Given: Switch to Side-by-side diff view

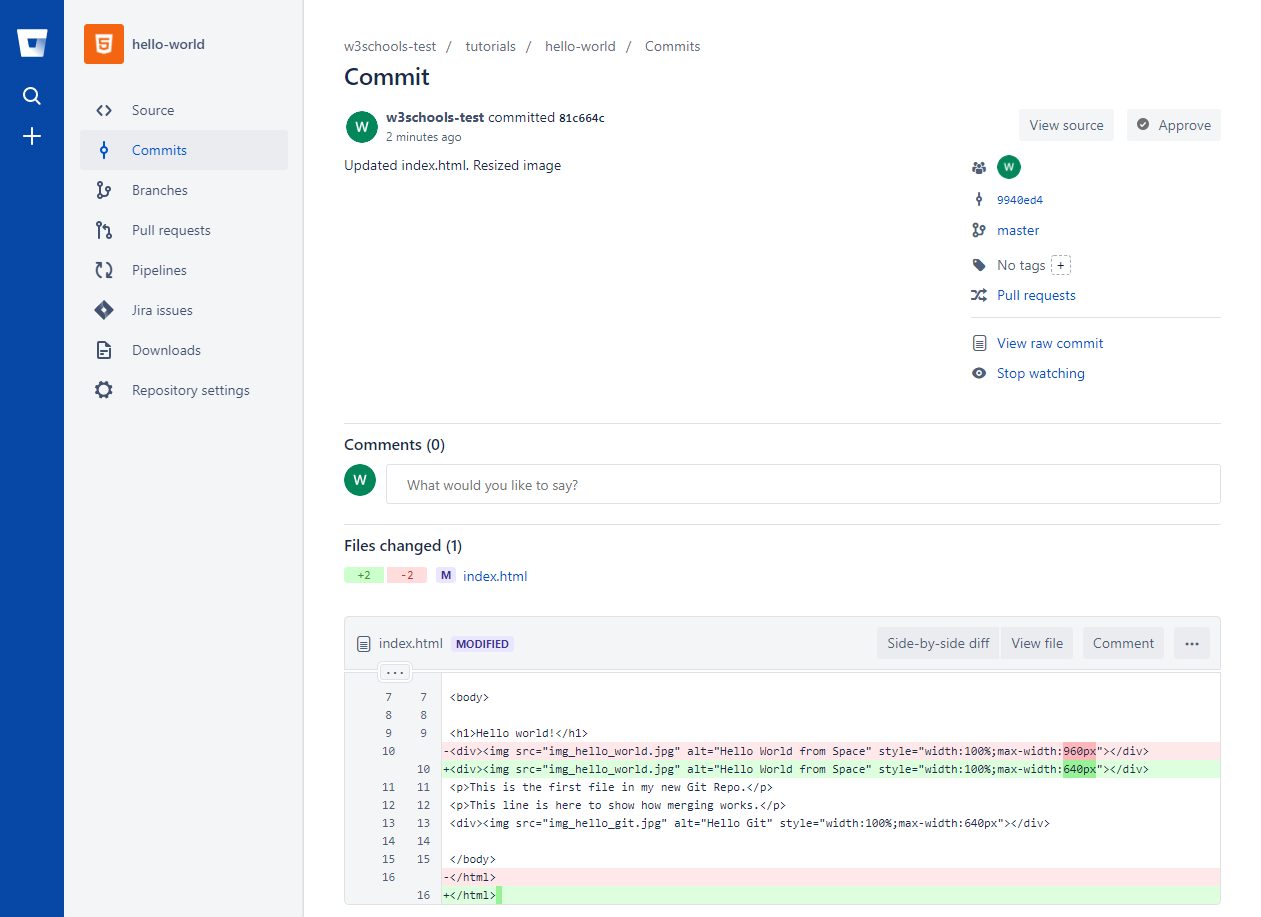Looking at the screenshot, I should 938,643.
